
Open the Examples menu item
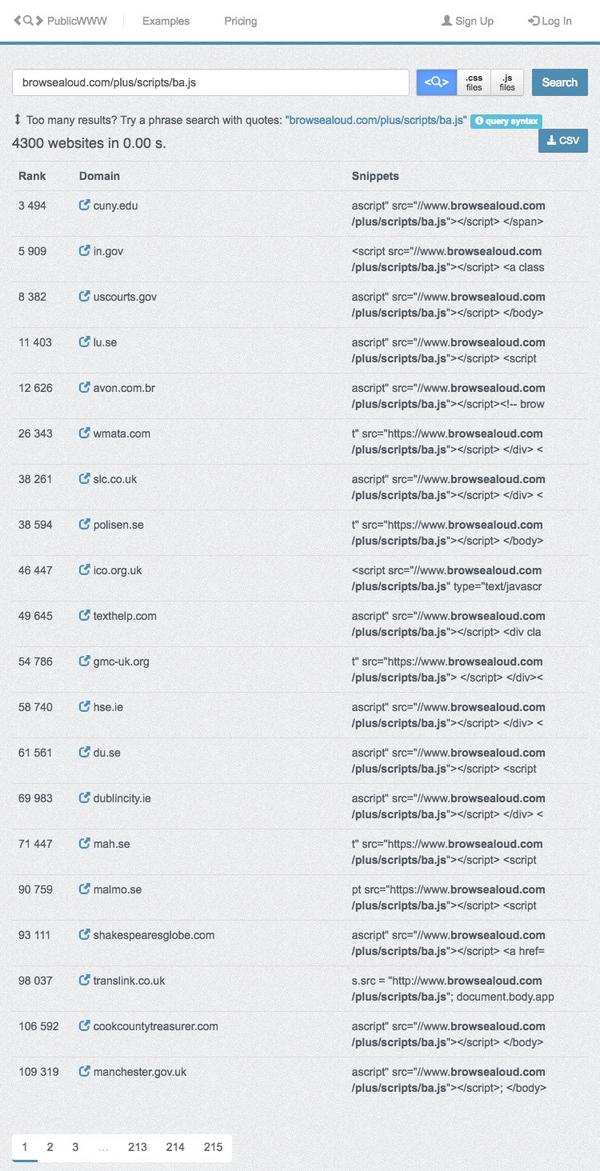166,21
